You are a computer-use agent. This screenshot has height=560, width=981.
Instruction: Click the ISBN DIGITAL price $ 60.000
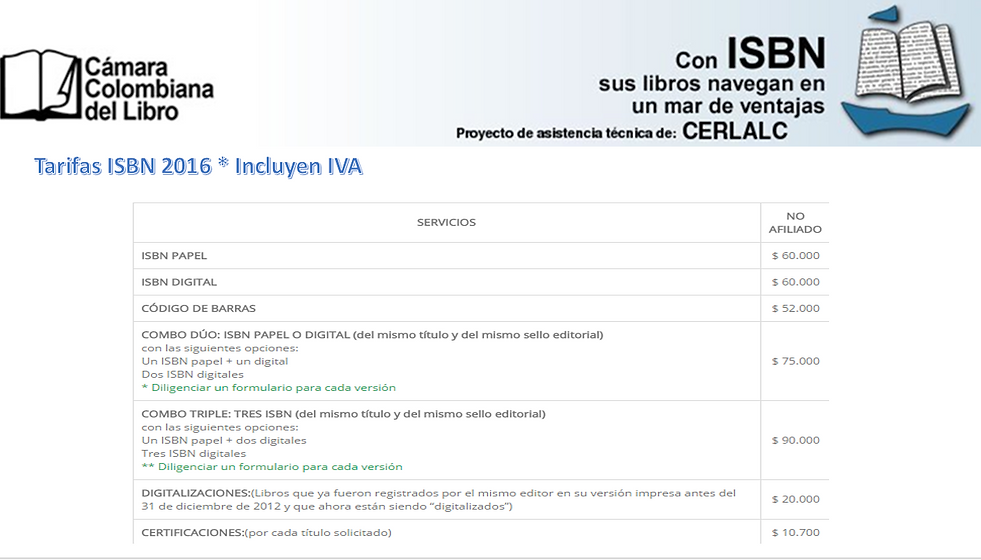[x=795, y=282]
